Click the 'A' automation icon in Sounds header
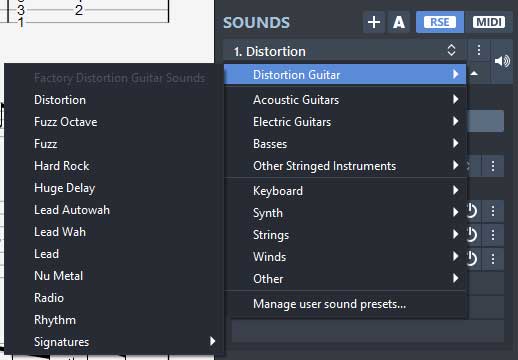 (399, 22)
